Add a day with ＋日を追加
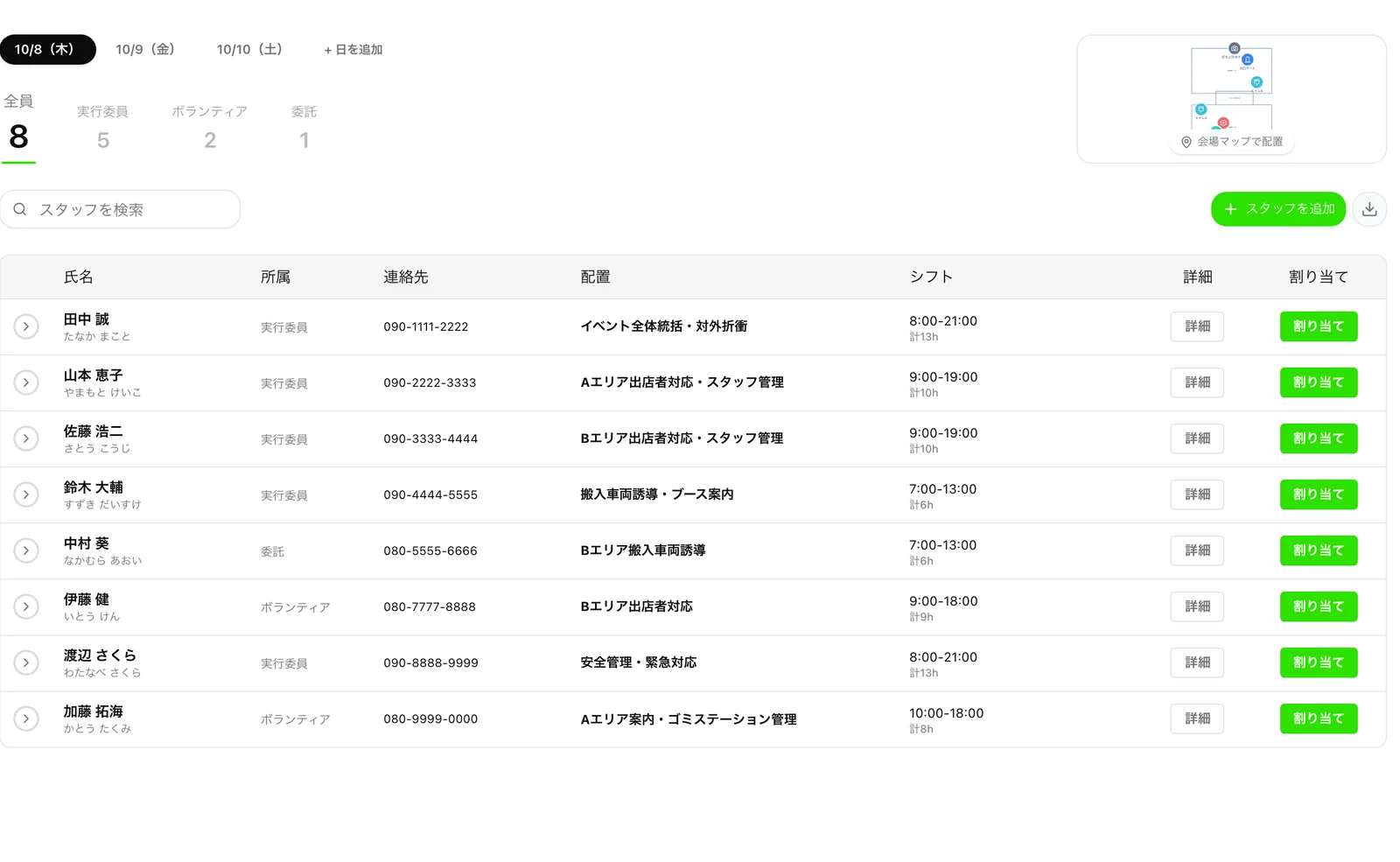This screenshot has width=1400, height=862. (353, 50)
